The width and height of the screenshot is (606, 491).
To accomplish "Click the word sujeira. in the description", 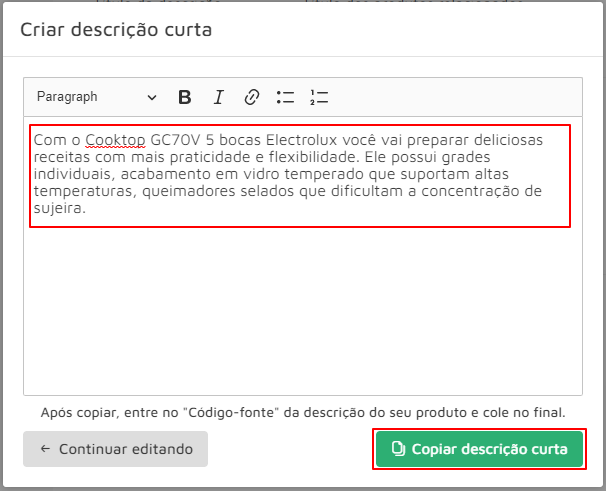I will point(60,208).
